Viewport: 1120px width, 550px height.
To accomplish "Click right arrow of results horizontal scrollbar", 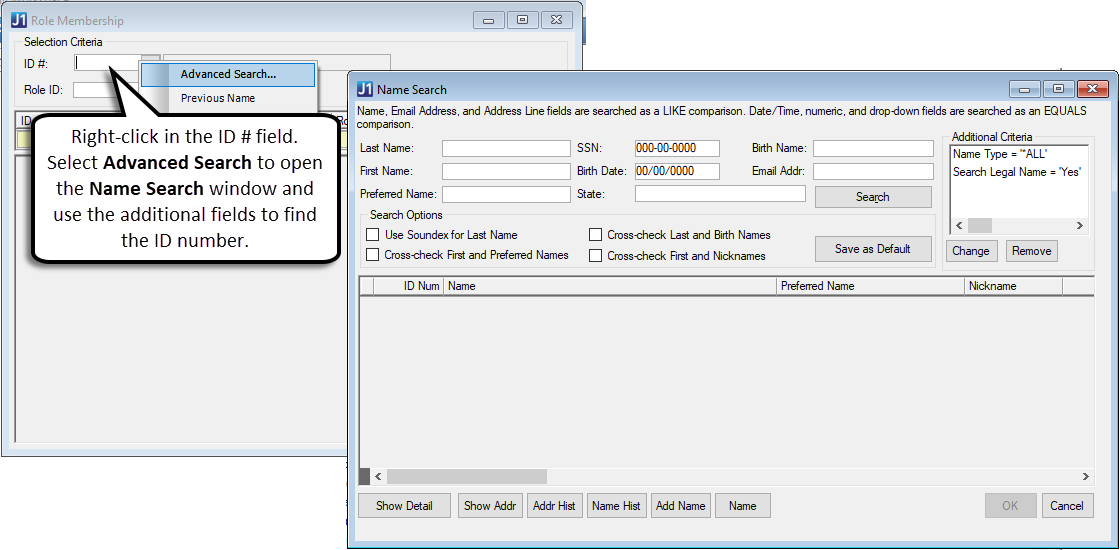I will [1086, 476].
